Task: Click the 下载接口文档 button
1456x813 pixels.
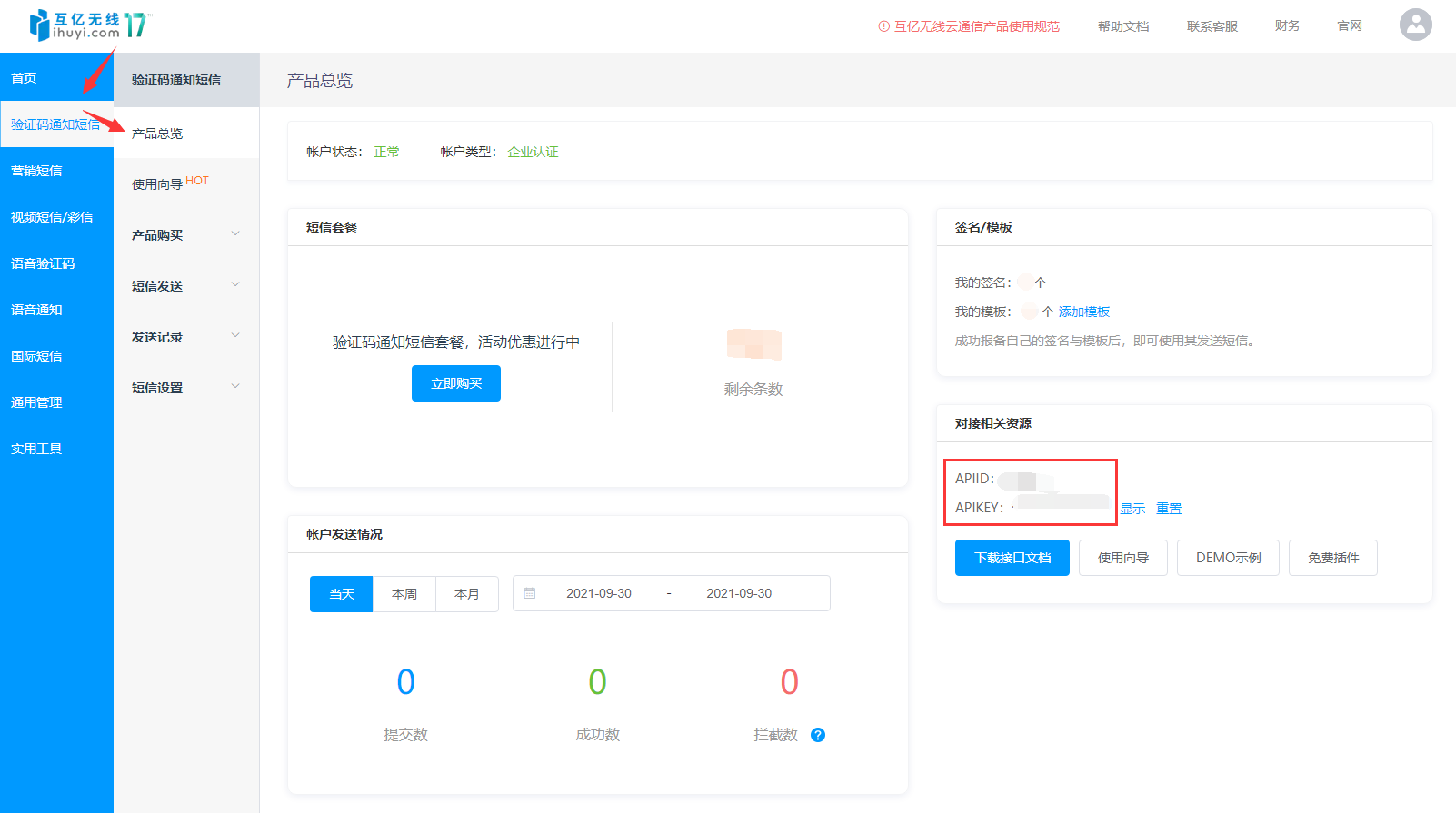Action: (x=1012, y=558)
